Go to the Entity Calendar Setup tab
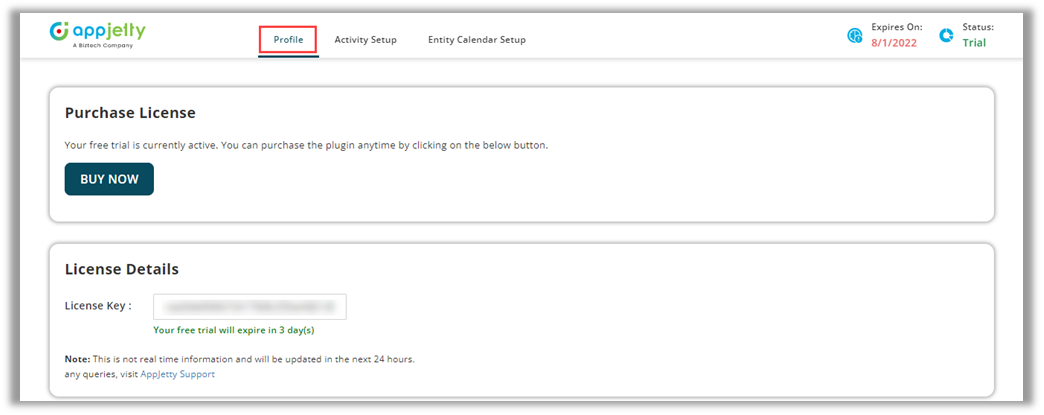The height and width of the screenshot is (415, 1044). [x=476, y=40]
